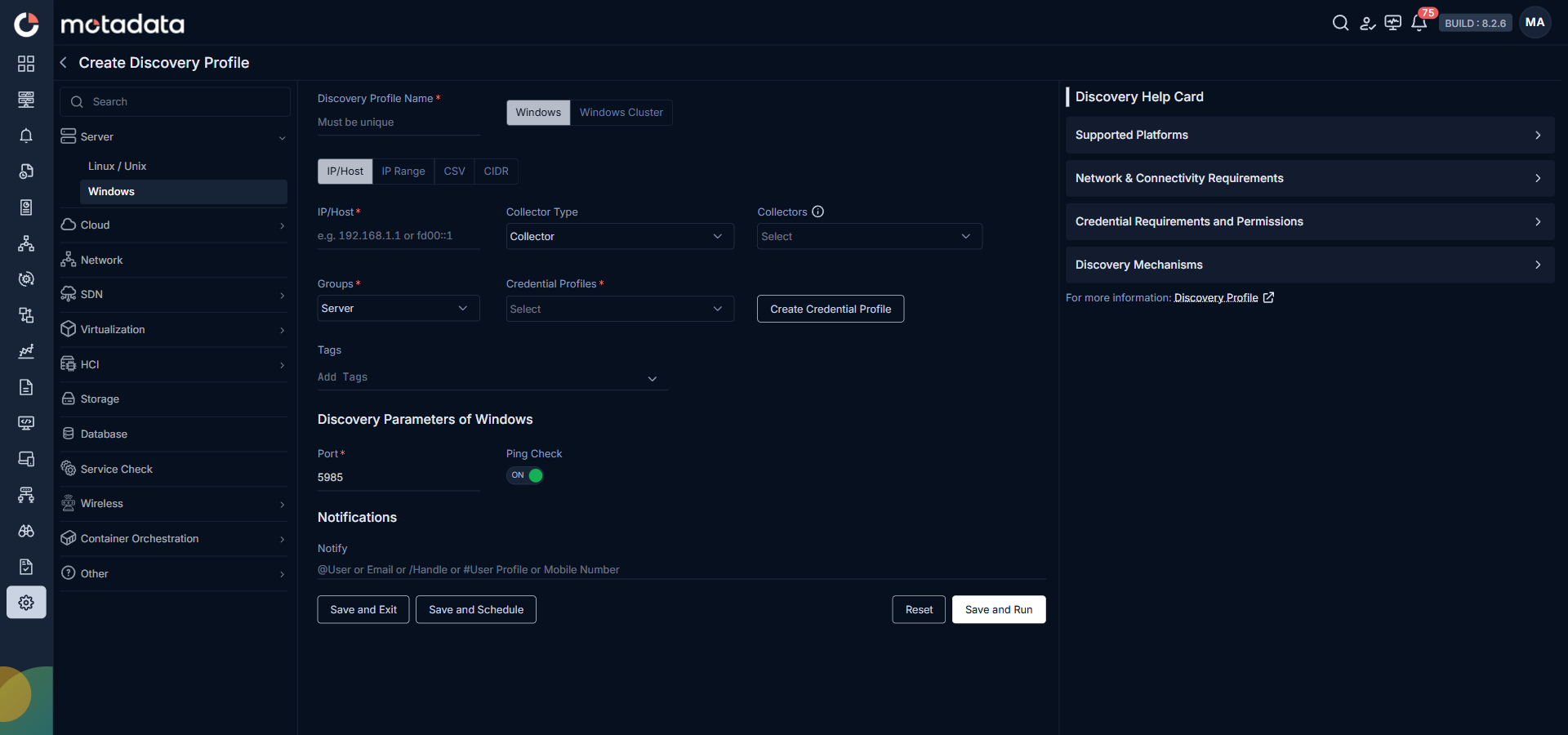Switch to the CSV tab
Image resolution: width=1568 pixels, height=735 pixels.
pyautogui.click(x=455, y=171)
